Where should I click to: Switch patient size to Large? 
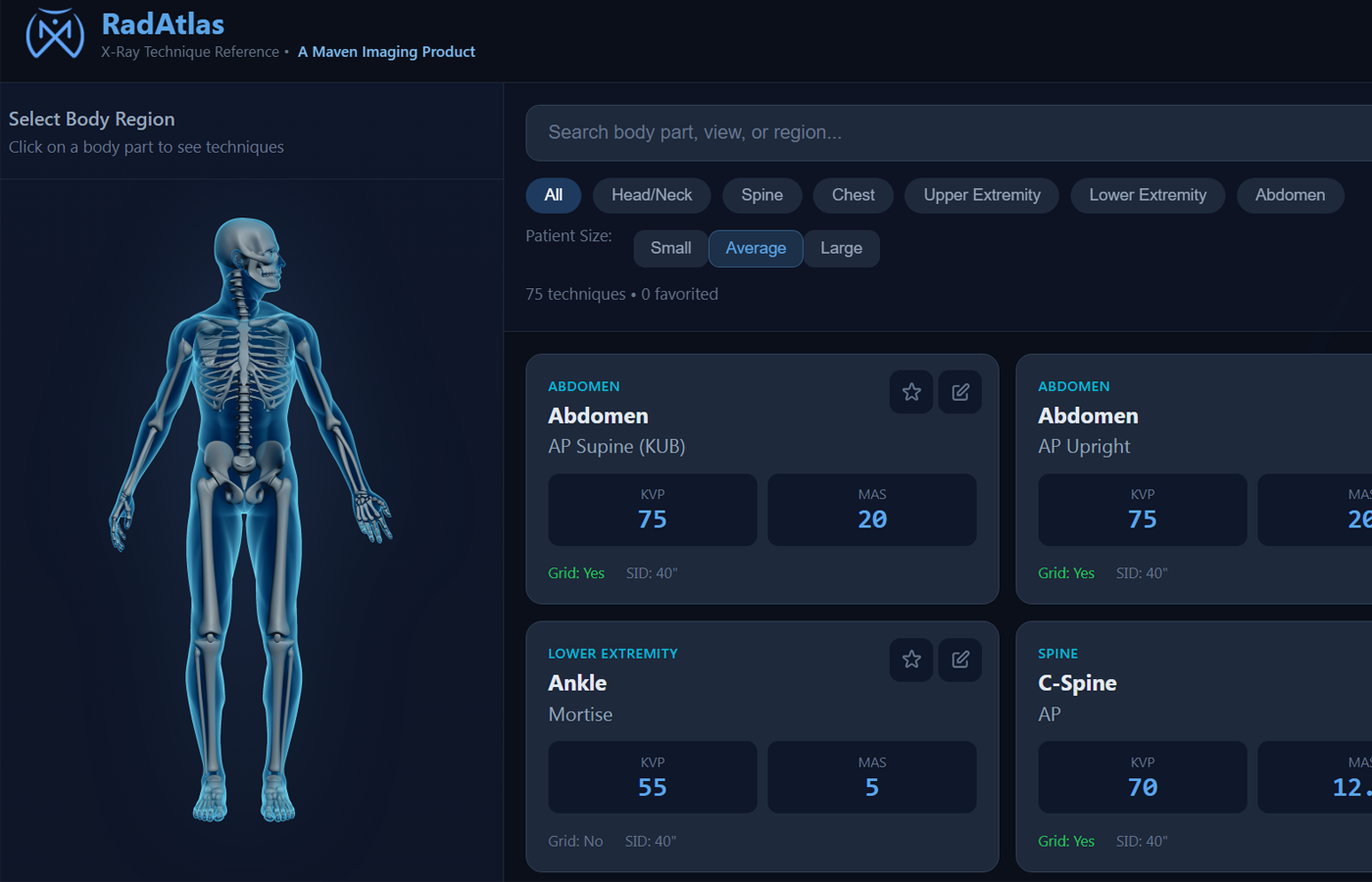pyautogui.click(x=841, y=248)
